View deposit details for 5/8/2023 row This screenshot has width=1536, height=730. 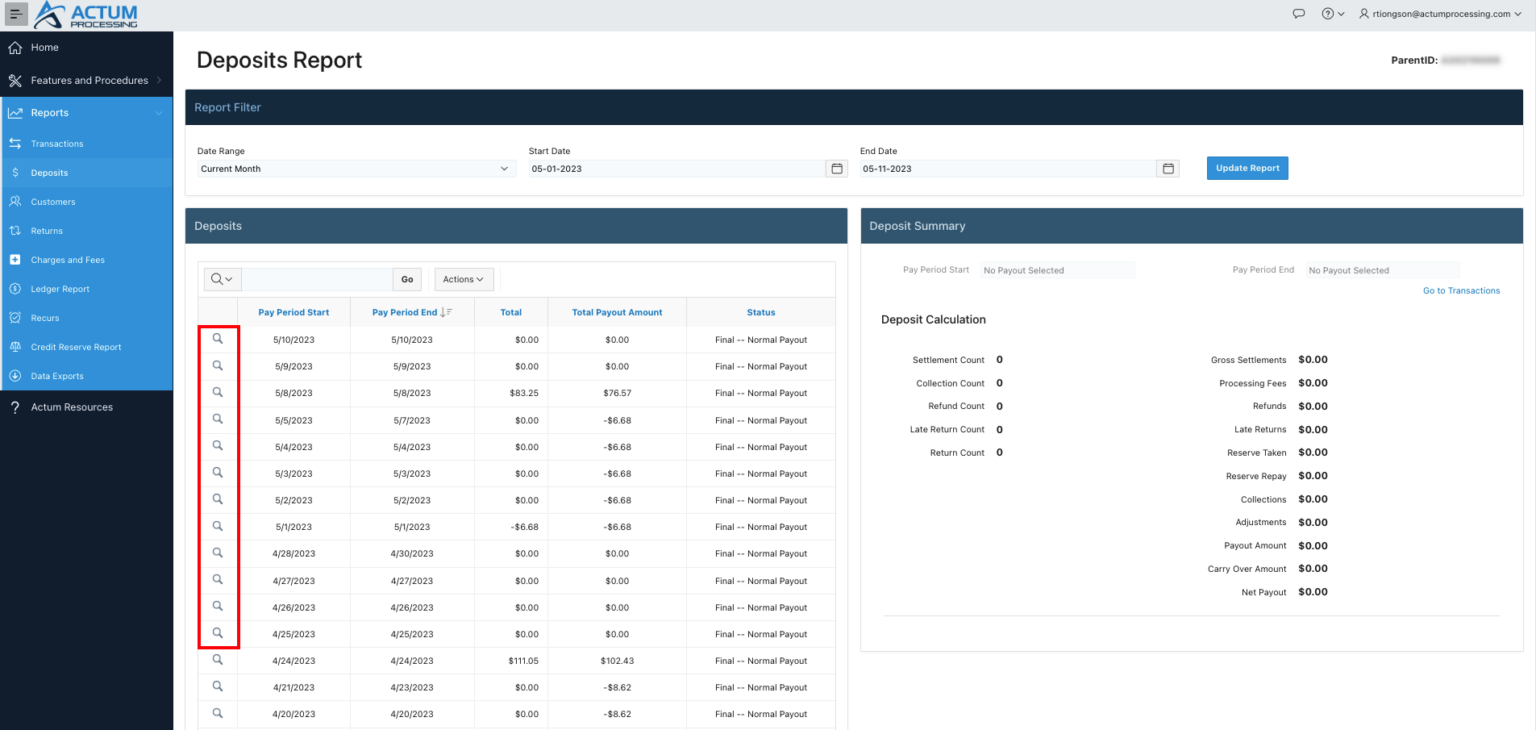click(x=218, y=392)
